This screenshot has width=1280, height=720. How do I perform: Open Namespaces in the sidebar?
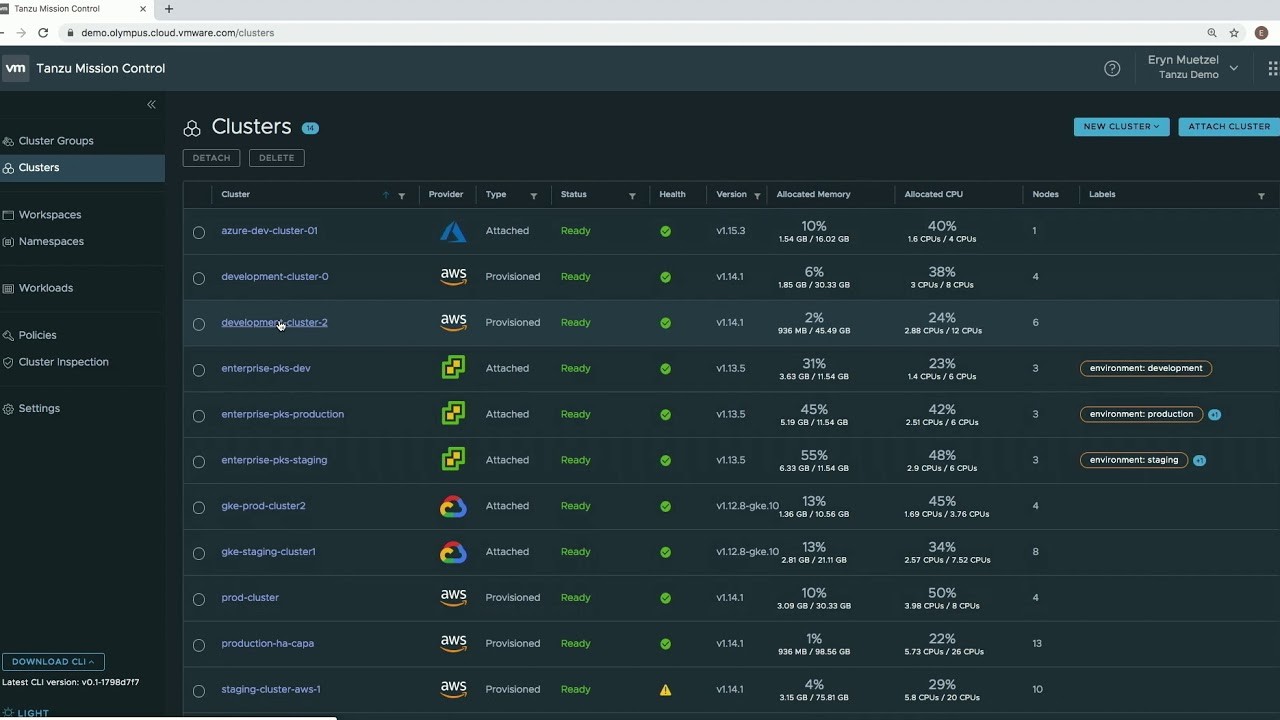pyautogui.click(x=51, y=242)
